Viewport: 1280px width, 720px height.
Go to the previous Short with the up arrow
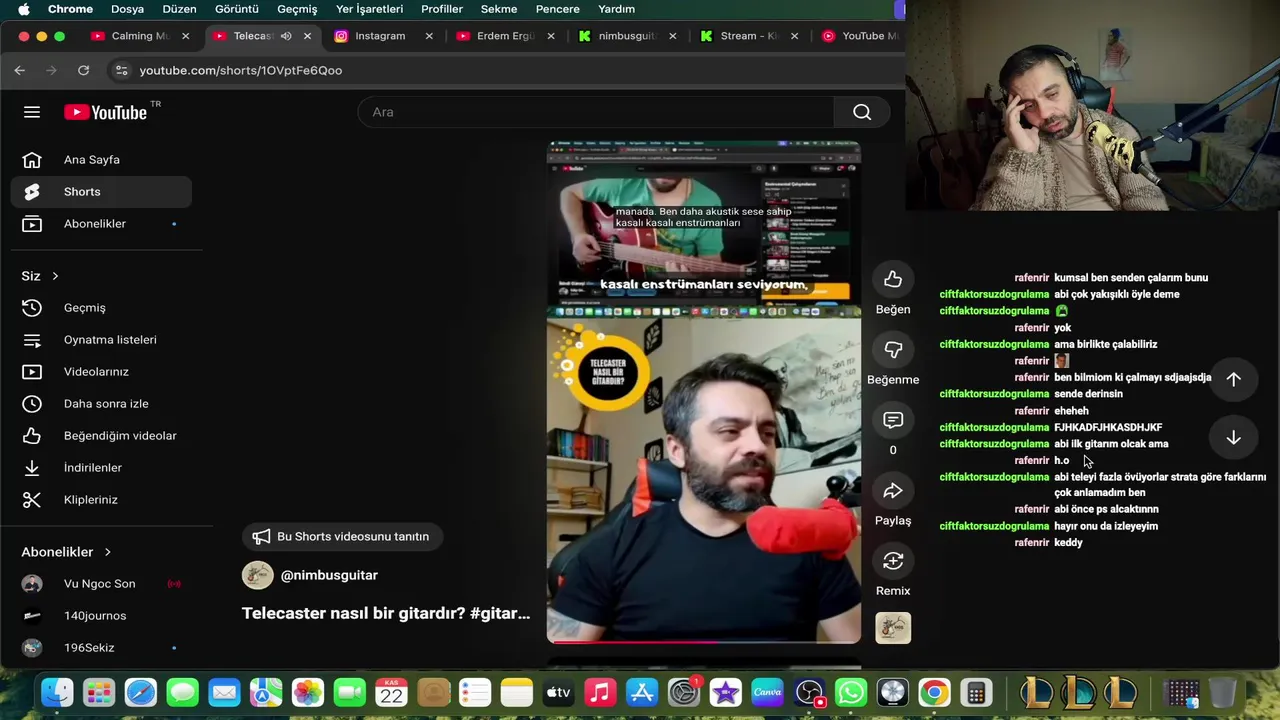[x=1234, y=379]
